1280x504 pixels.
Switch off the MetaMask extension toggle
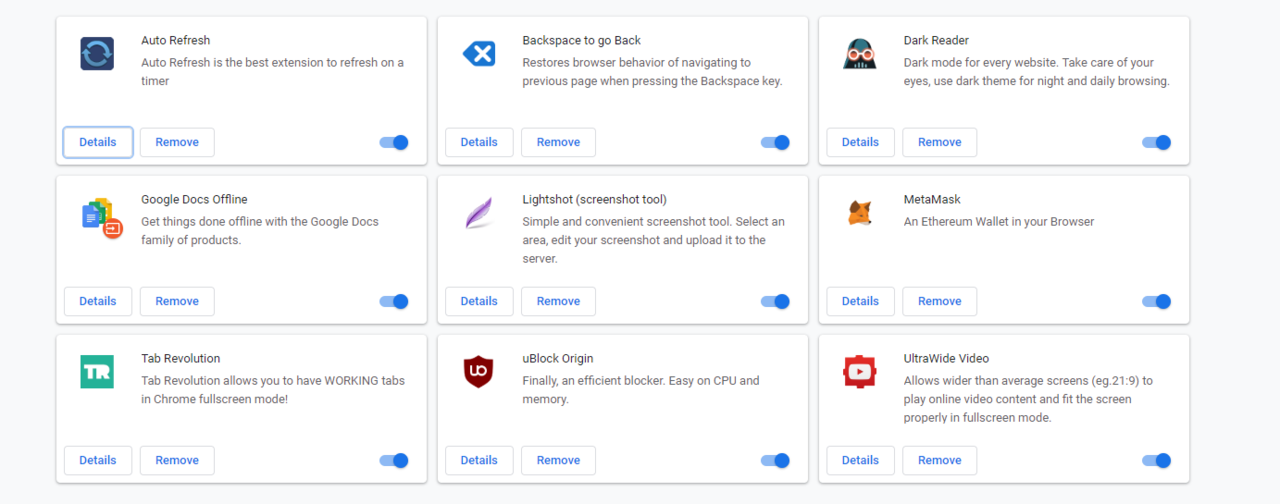1156,302
